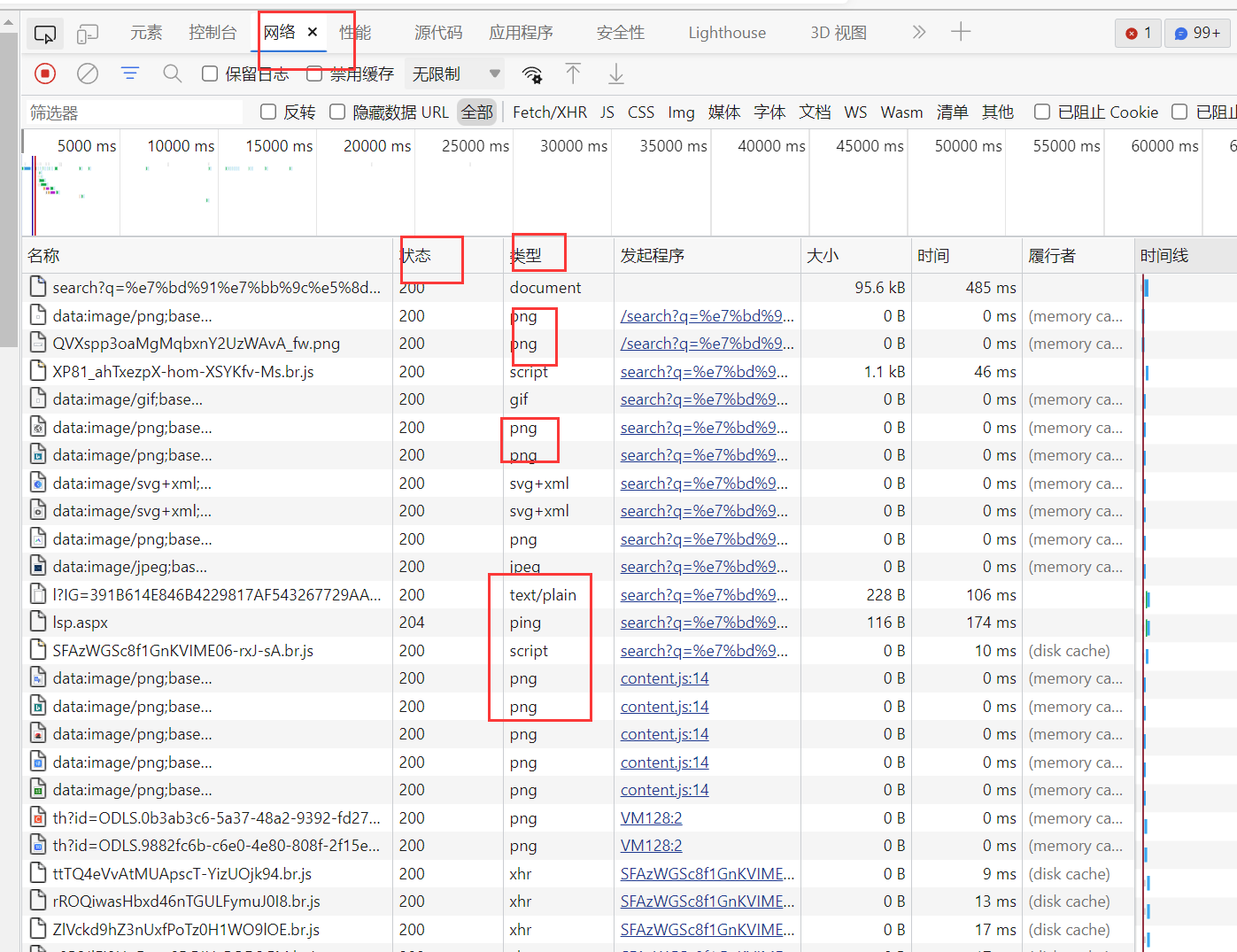Toggle the filter funnel icon
The height and width of the screenshot is (952, 1237).
130,74
